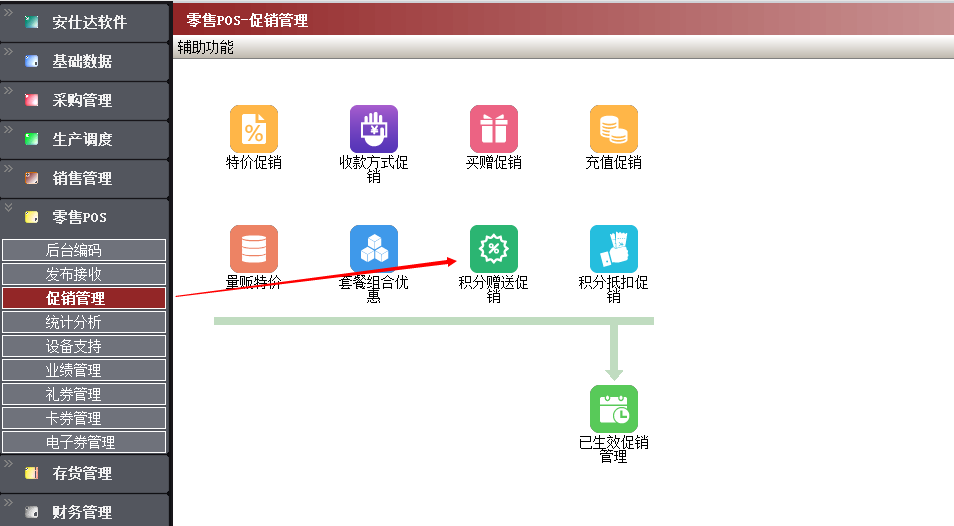Expand the 基础数据 section chevron
The width and height of the screenshot is (954, 526).
tap(8, 51)
